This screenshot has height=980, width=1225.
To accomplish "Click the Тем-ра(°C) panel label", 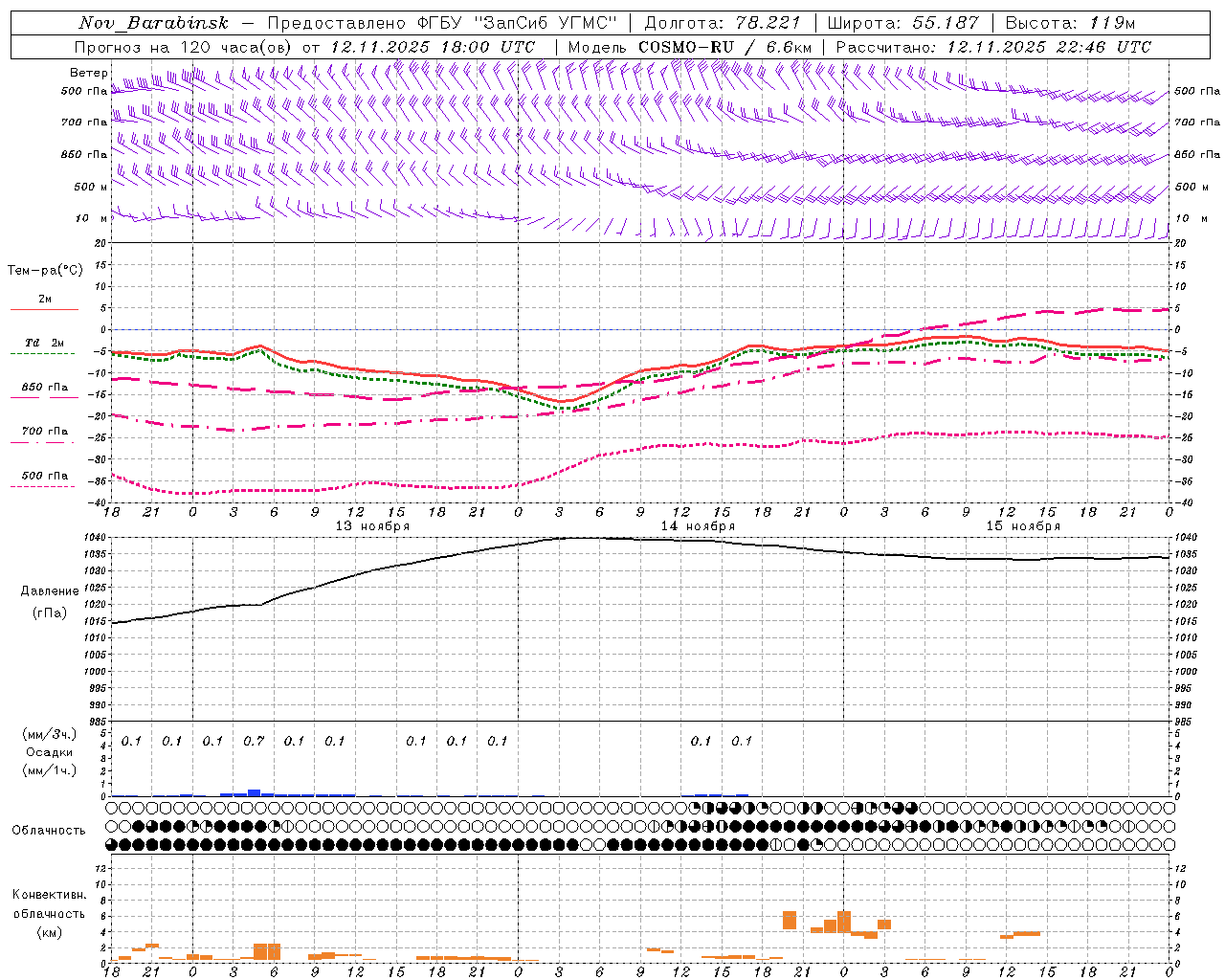I will point(45,271).
